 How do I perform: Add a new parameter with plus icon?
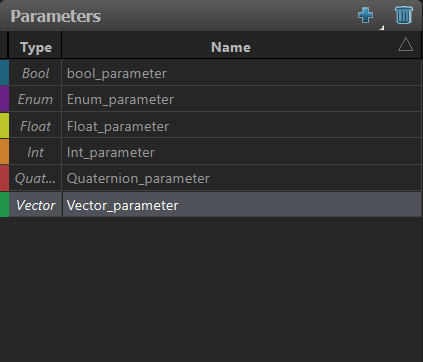tap(365, 15)
